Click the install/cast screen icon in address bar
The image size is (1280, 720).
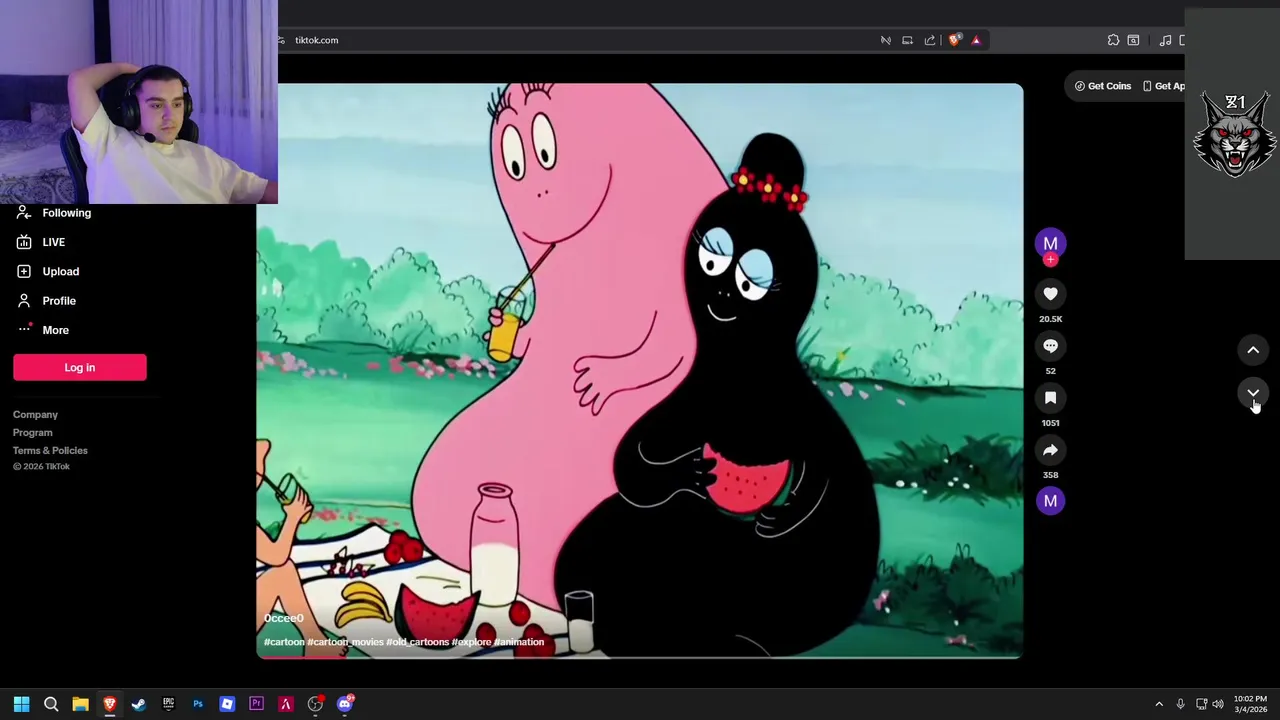tap(907, 40)
